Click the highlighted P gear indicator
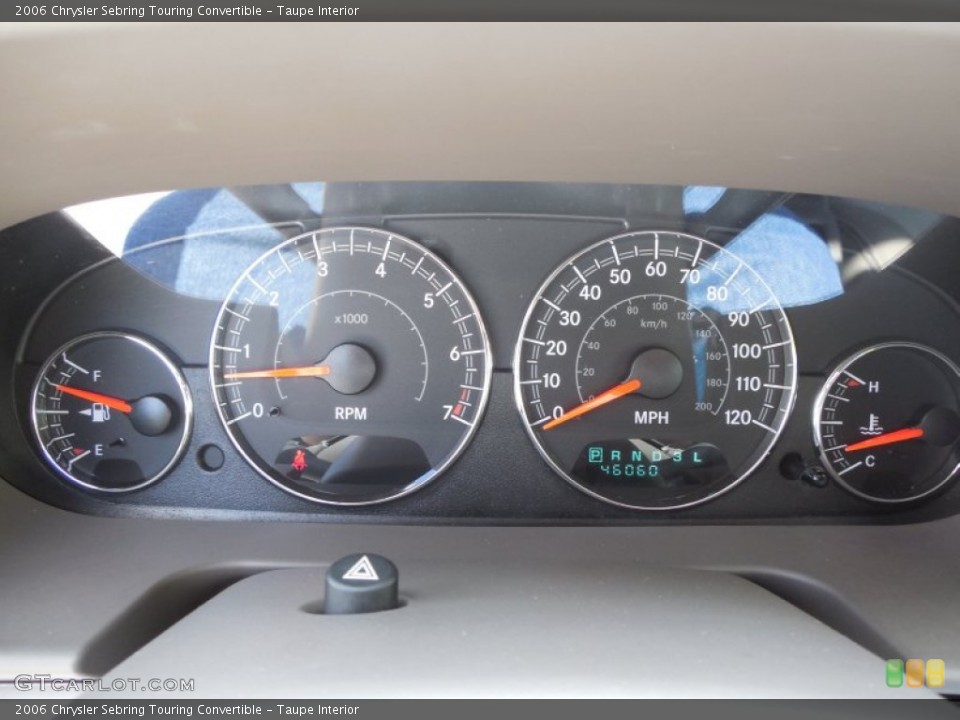Screen dimensions: 960x720 [x=595, y=455]
